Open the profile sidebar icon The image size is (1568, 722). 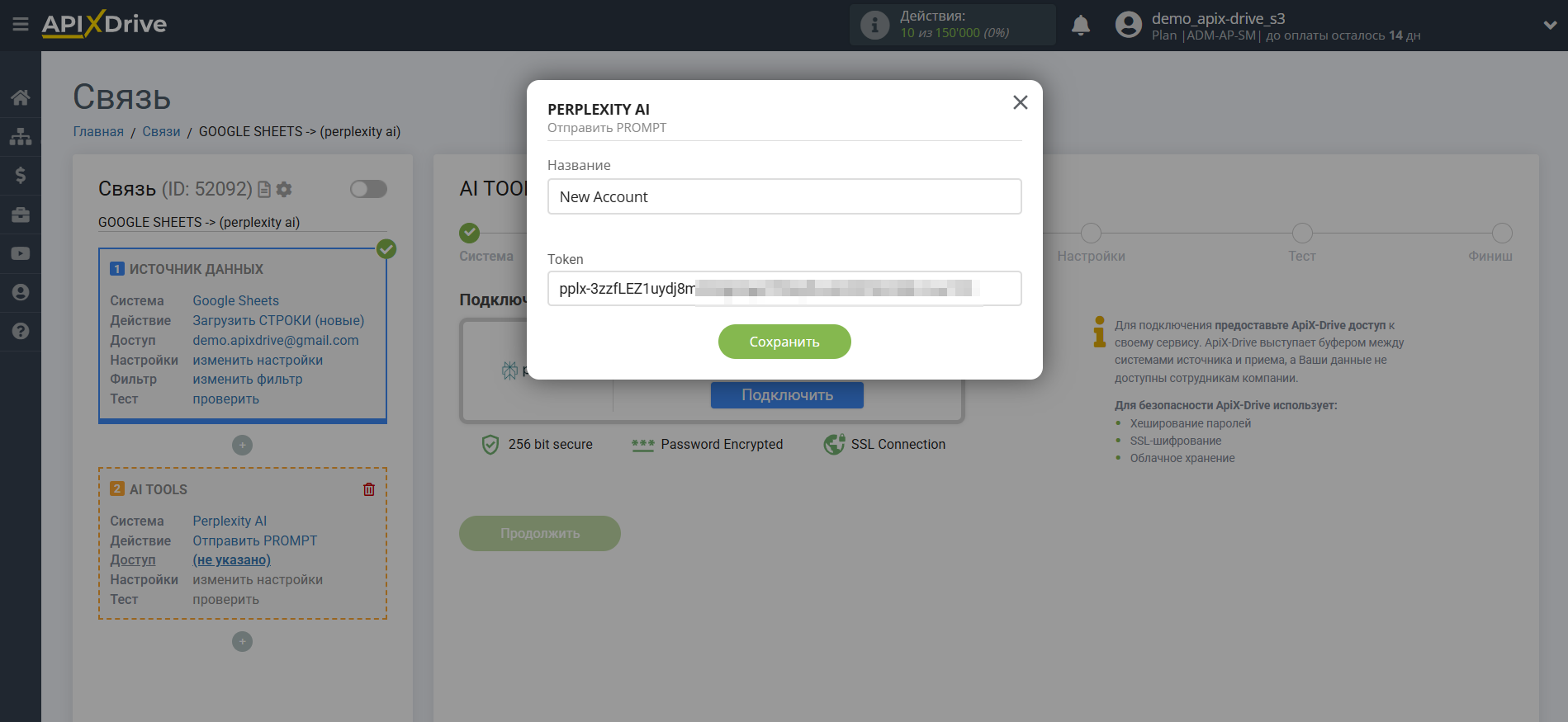click(21, 292)
